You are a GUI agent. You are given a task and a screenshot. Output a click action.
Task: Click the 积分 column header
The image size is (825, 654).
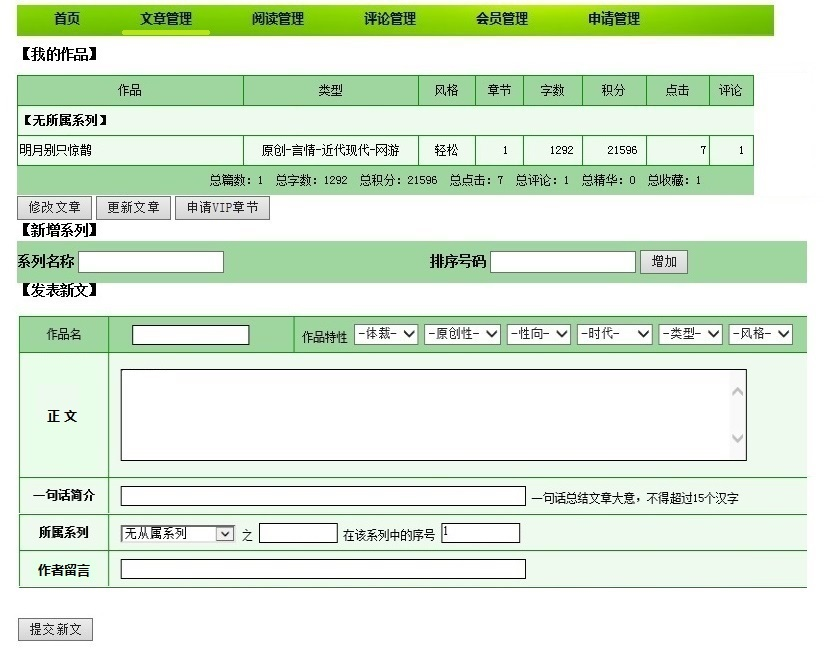click(x=614, y=90)
